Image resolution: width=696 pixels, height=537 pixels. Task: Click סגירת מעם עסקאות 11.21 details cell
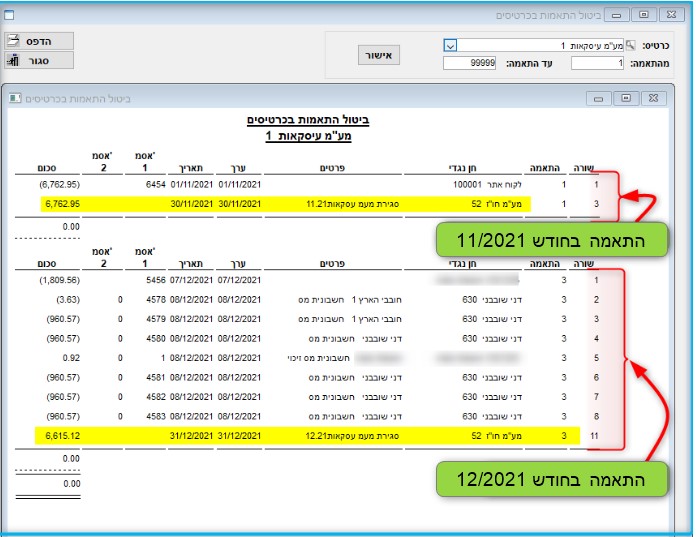(352, 204)
